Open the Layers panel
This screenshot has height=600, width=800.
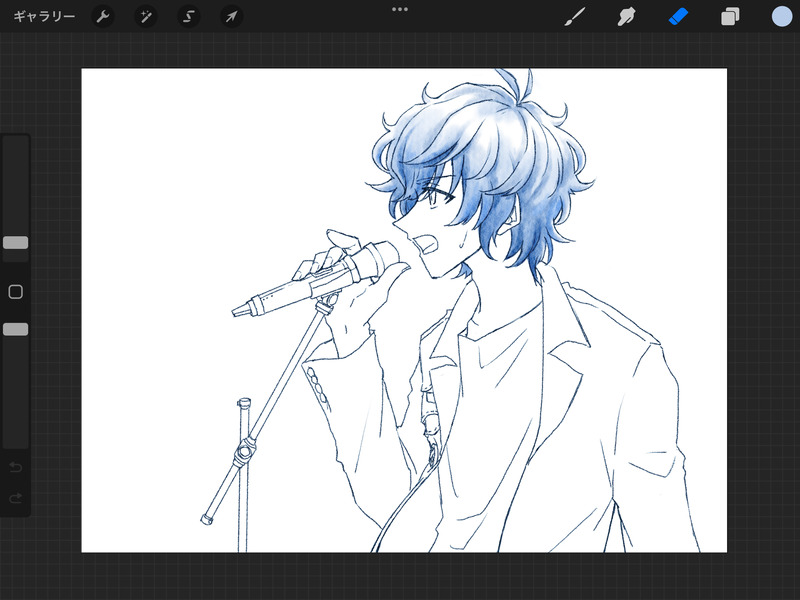730,17
